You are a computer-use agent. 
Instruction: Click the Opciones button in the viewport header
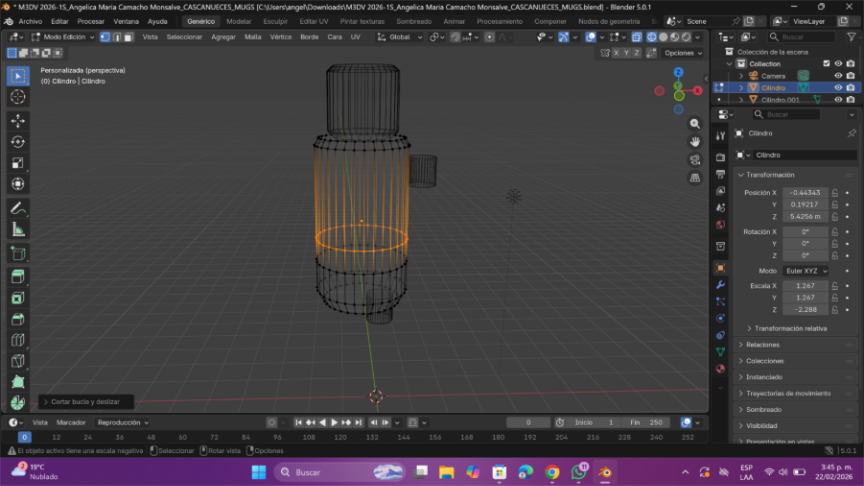pos(680,53)
